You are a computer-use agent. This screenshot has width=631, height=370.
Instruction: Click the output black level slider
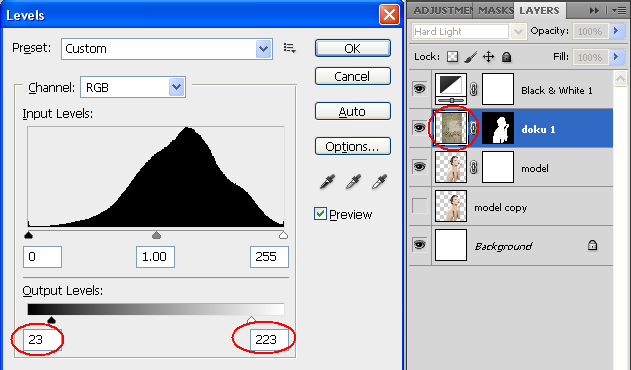[51, 320]
